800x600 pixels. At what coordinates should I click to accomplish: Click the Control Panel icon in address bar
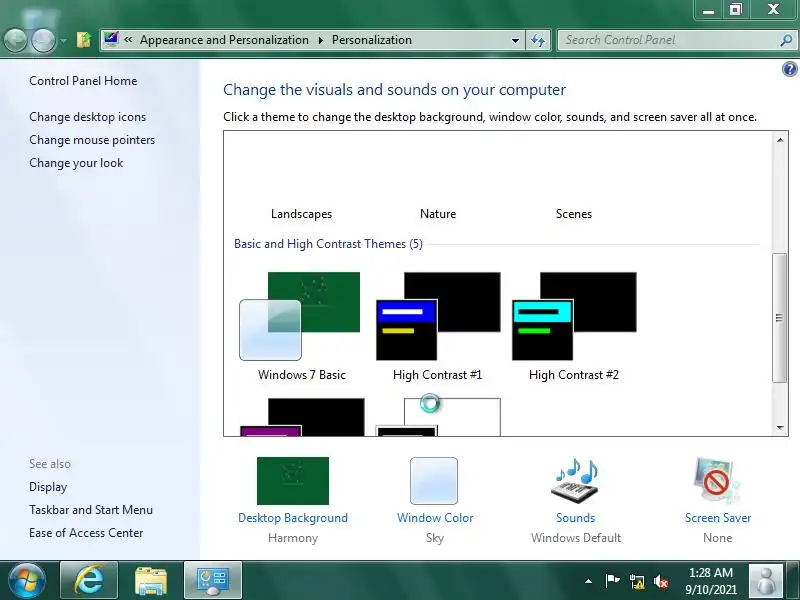(111, 39)
